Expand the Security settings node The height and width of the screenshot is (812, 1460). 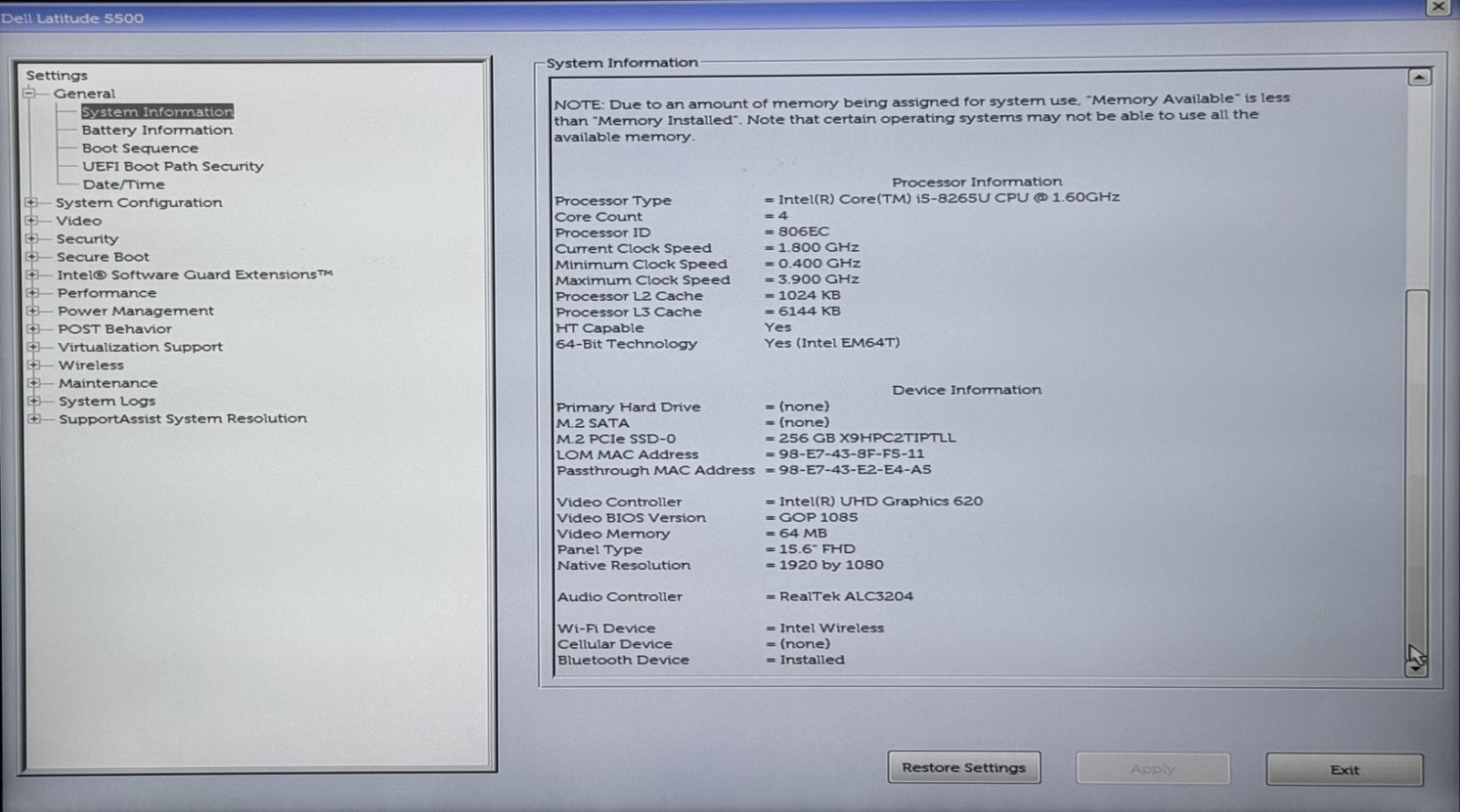(x=32, y=239)
